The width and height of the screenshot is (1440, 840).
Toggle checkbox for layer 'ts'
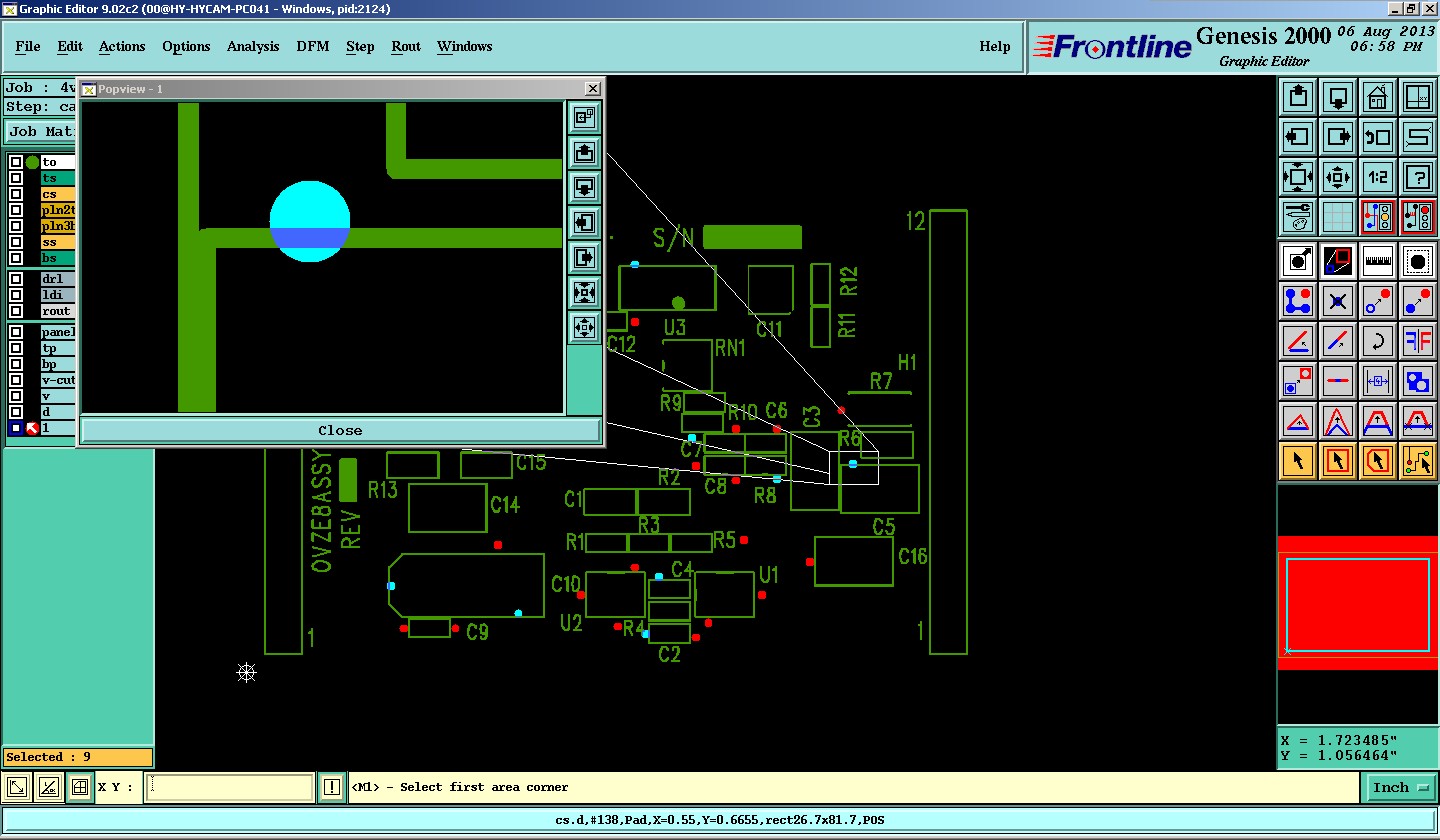[x=16, y=178]
